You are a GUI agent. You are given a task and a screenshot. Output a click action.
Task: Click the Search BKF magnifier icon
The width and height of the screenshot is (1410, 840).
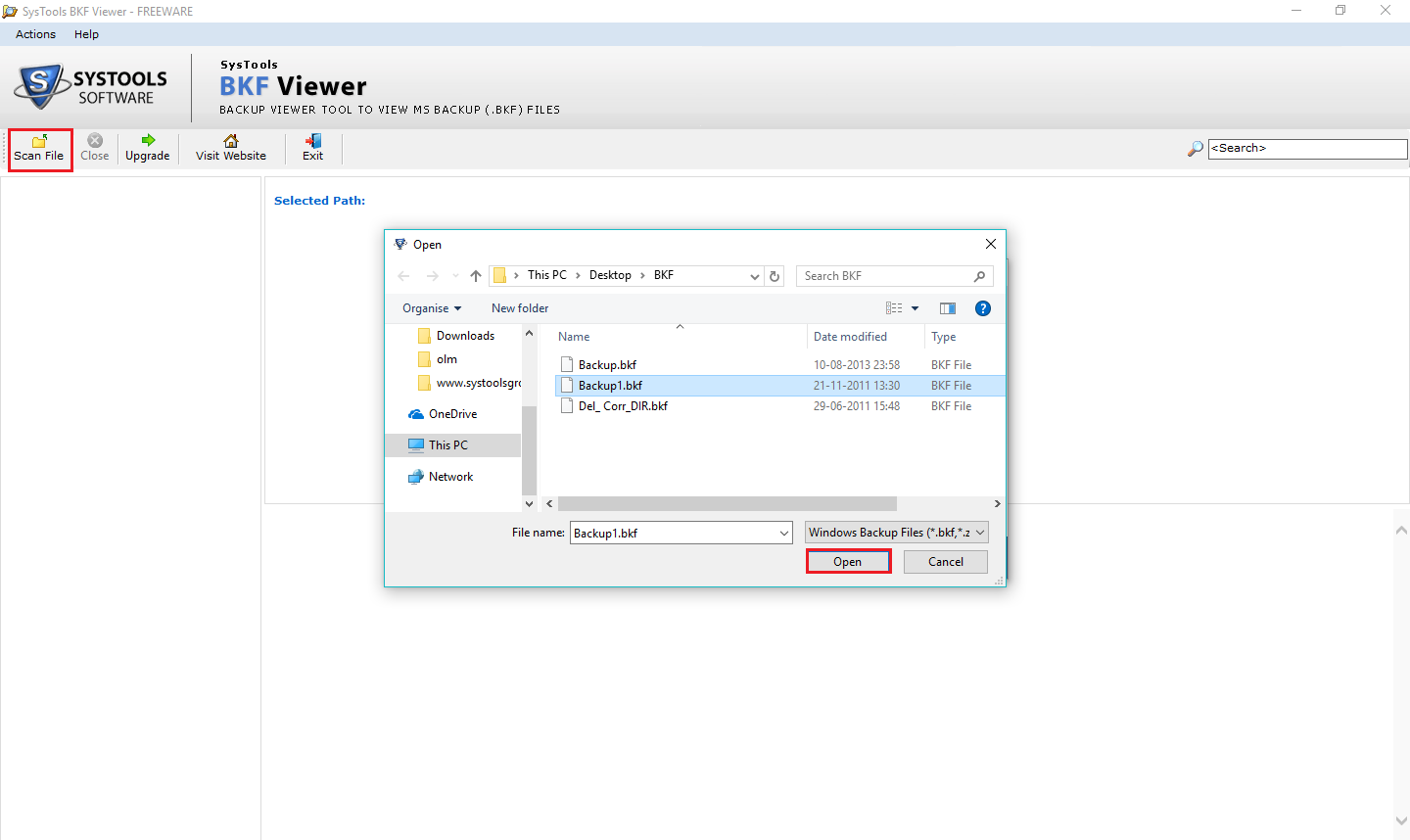click(x=979, y=276)
